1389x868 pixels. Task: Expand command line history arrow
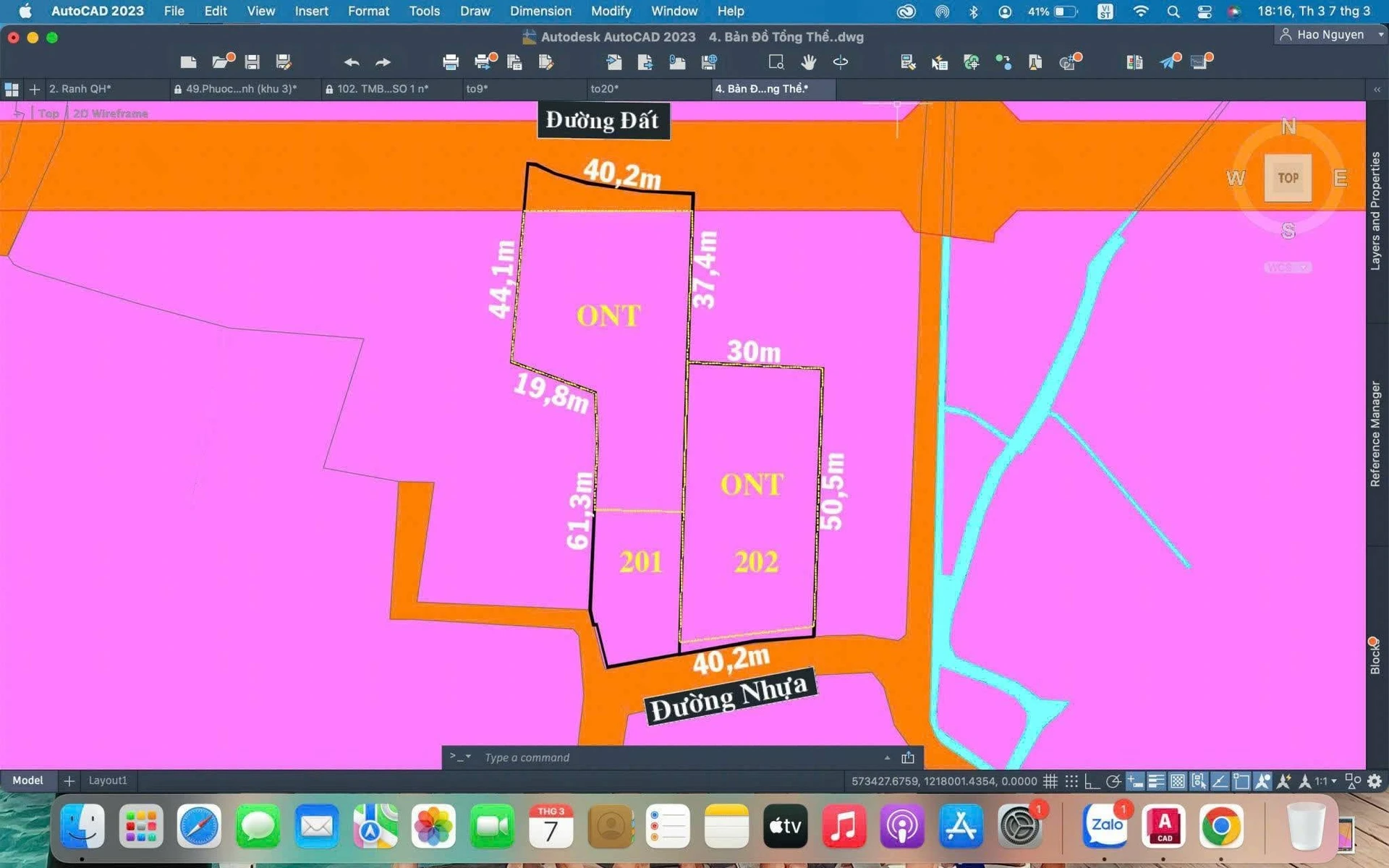tap(887, 757)
